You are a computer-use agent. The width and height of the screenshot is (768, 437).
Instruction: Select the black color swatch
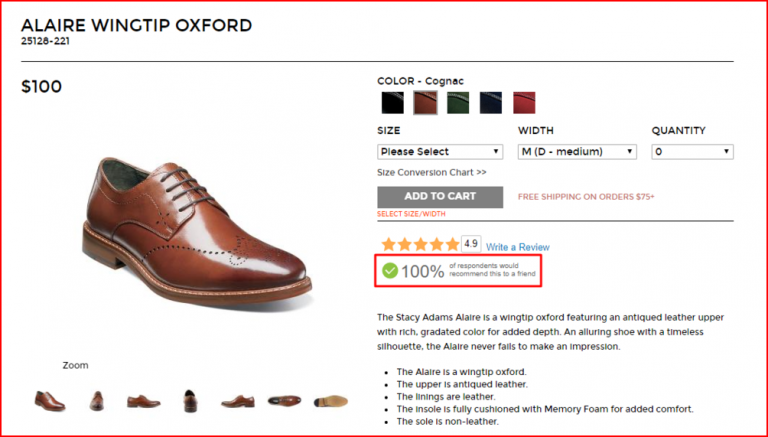(x=392, y=102)
